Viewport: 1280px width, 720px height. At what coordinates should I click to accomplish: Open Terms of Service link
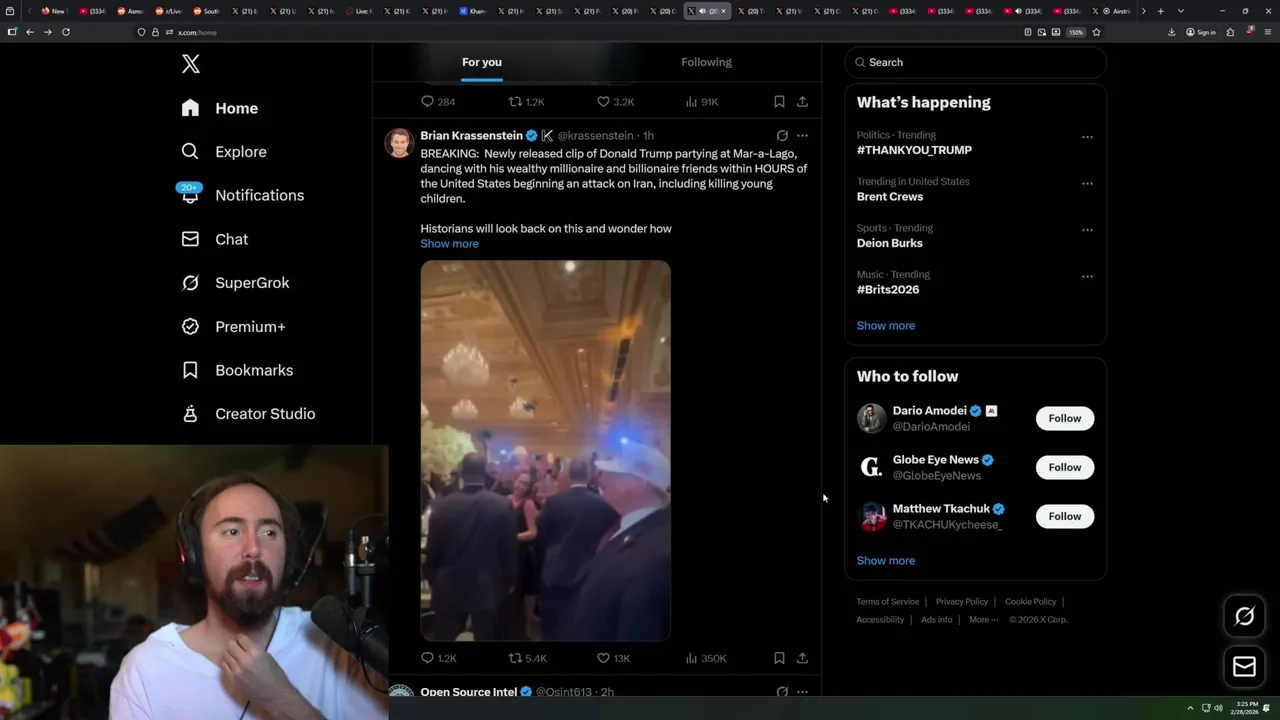coord(887,602)
